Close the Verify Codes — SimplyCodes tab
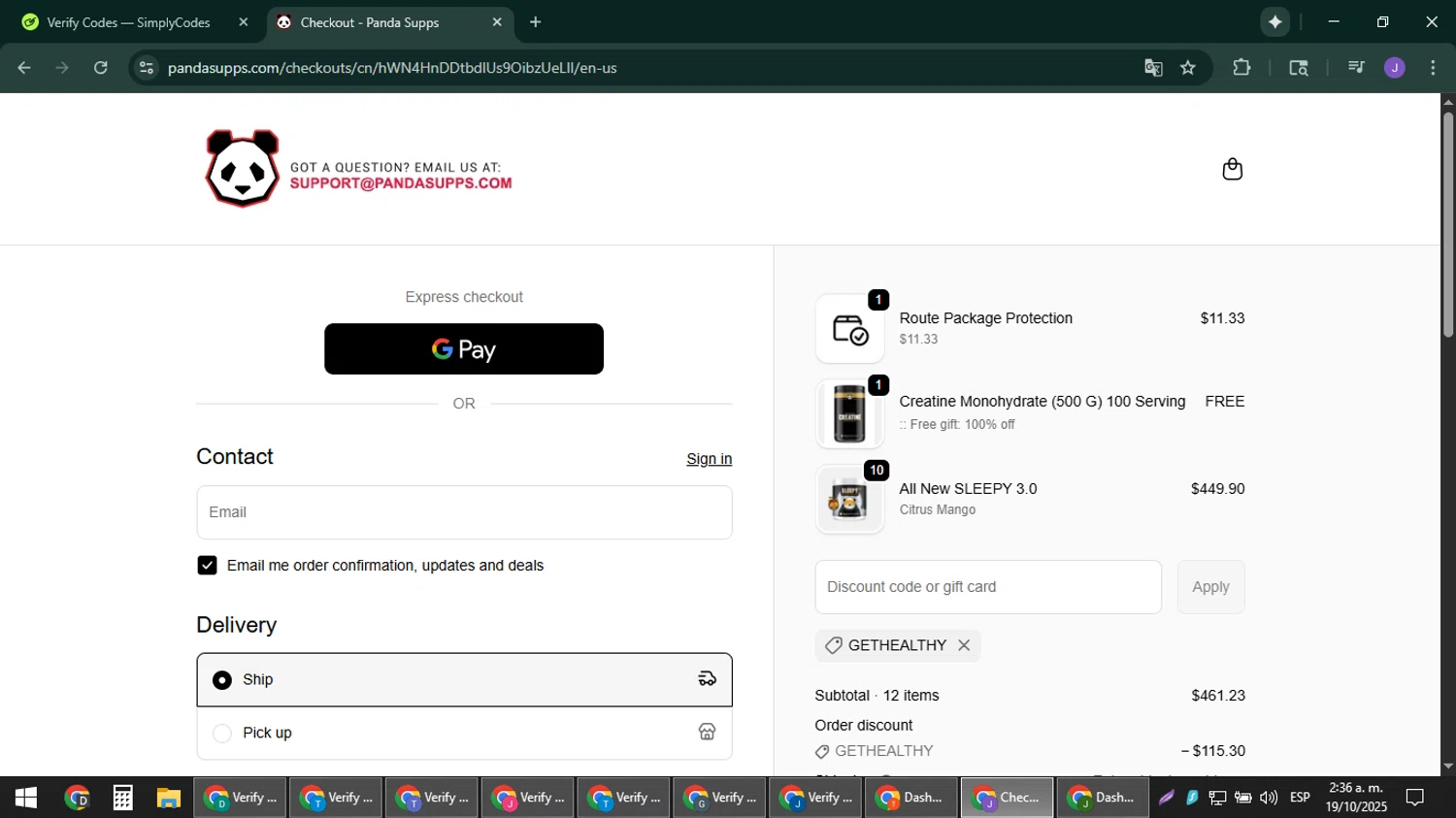This screenshot has height=818, width=1456. [x=244, y=22]
